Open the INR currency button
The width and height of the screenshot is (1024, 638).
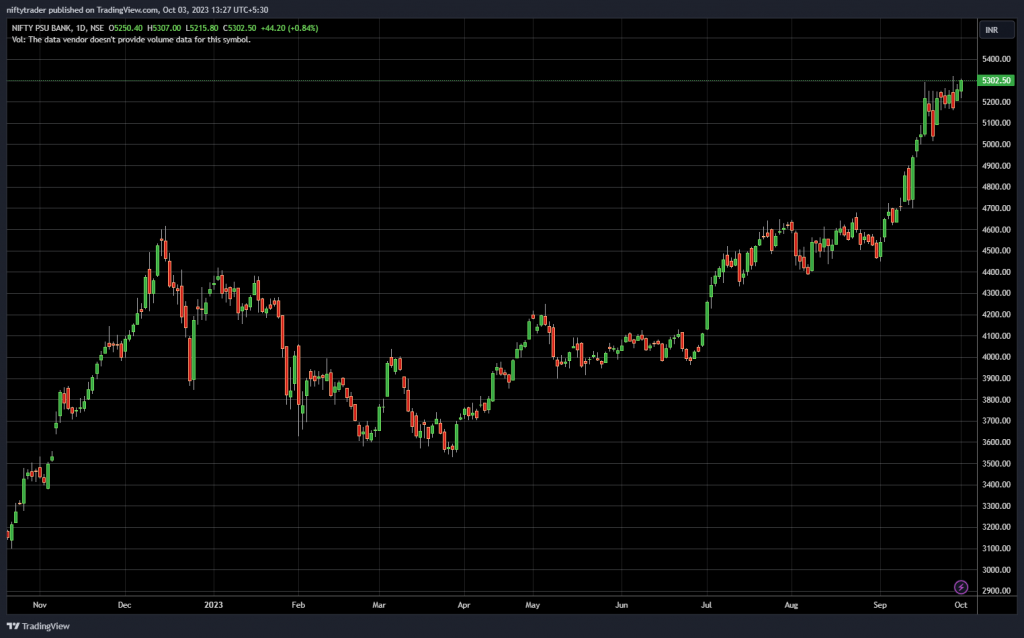coord(997,30)
